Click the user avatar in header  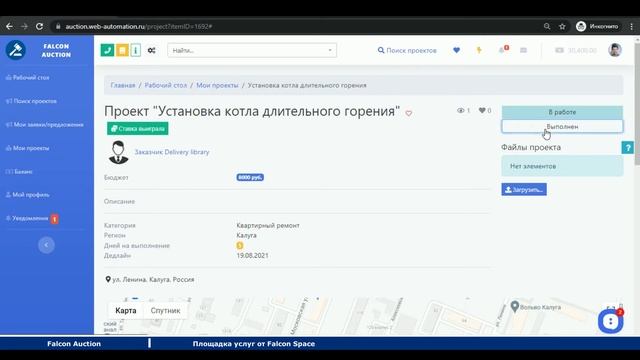tap(615, 50)
